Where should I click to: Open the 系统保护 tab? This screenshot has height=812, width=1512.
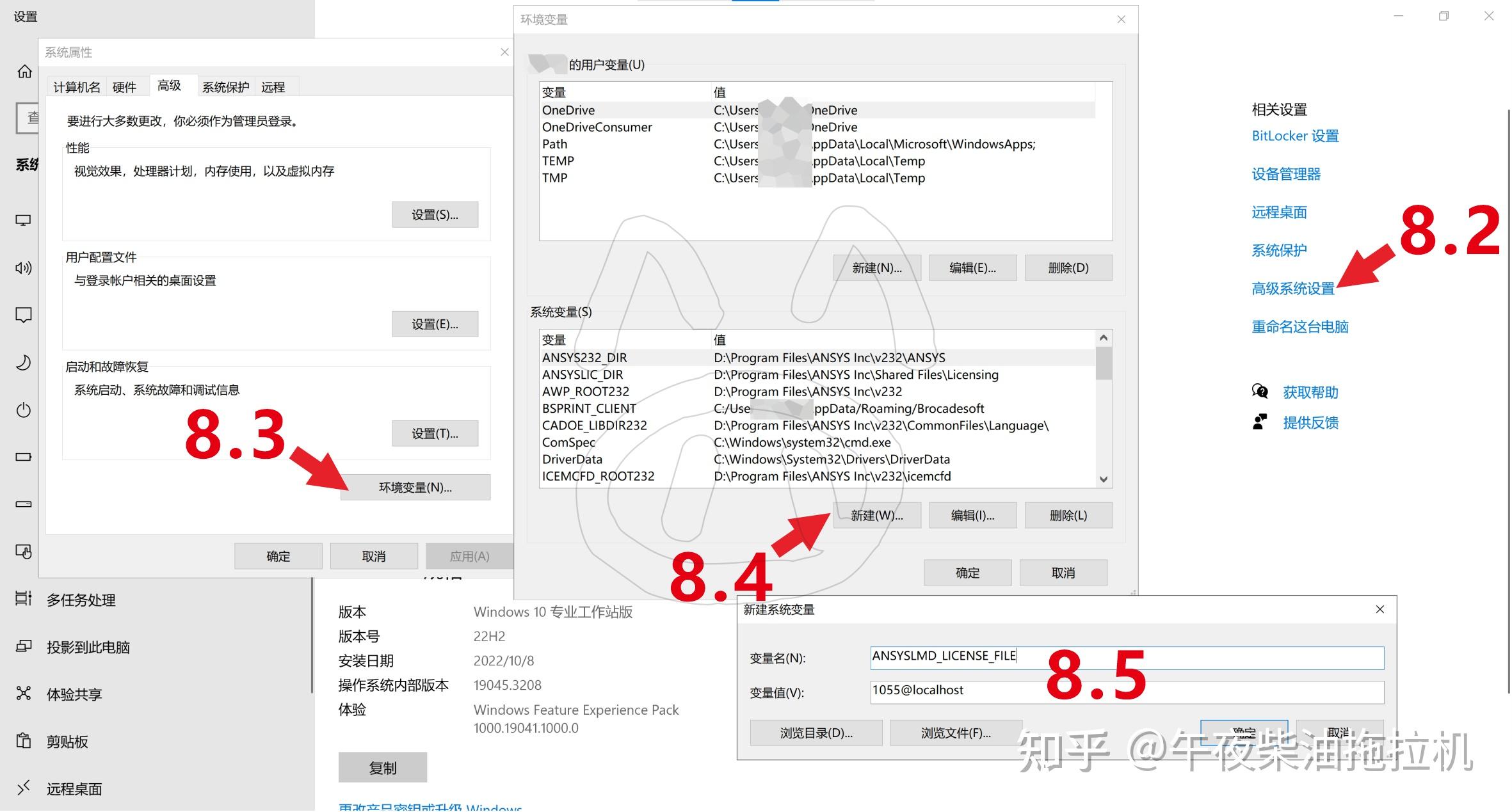pos(225,87)
